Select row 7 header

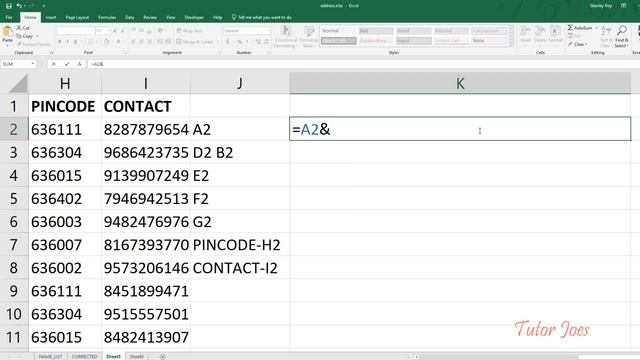[x=14, y=245]
